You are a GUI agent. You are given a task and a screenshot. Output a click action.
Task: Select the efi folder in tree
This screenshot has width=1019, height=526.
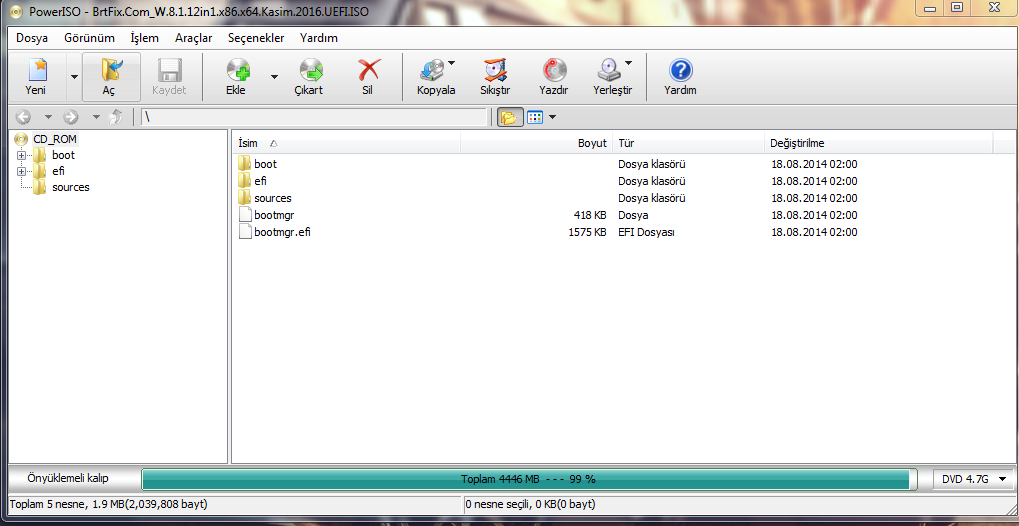58,172
